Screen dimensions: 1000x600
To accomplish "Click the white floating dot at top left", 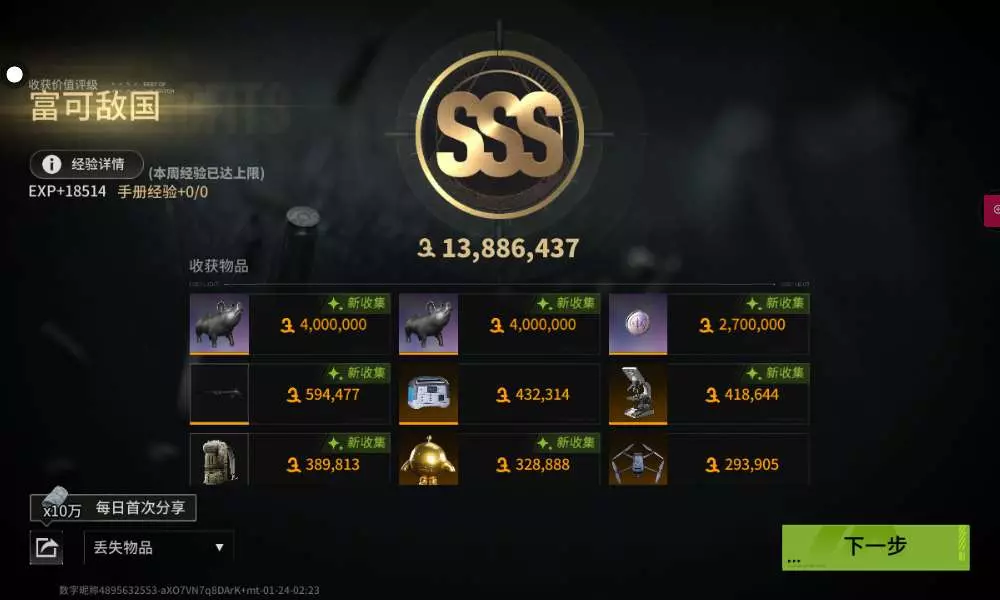I will [14, 75].
